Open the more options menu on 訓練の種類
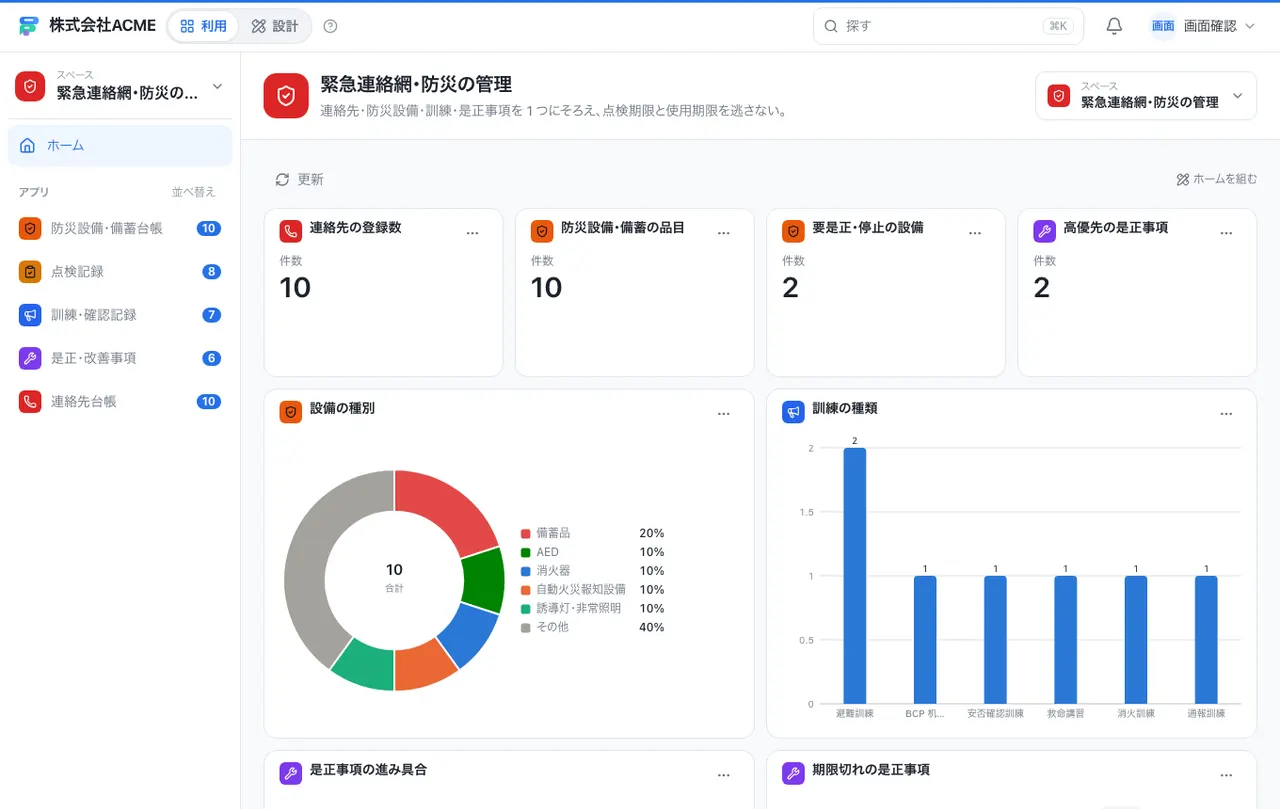The width and height of the screenshot is (1280, 809). pos(1226,413)
